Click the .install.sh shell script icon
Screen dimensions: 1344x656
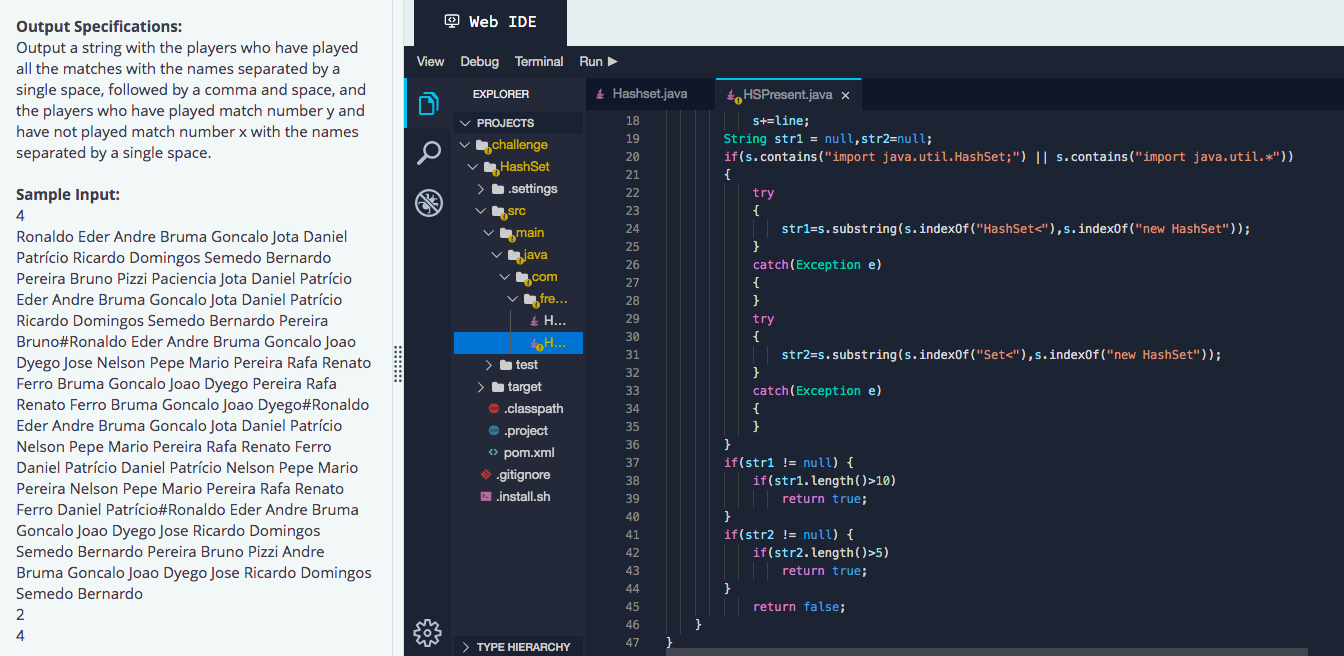coord(486,496)
